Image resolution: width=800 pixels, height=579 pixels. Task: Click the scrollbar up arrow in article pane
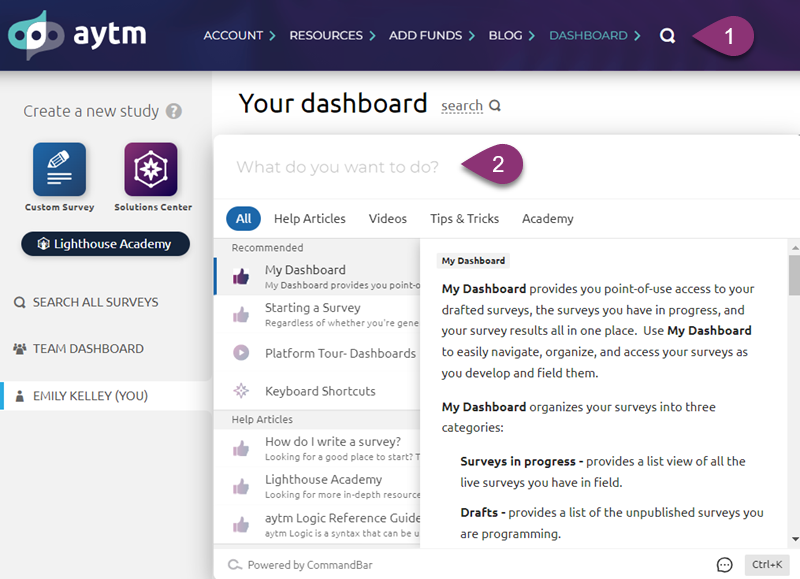coord(795,248)
